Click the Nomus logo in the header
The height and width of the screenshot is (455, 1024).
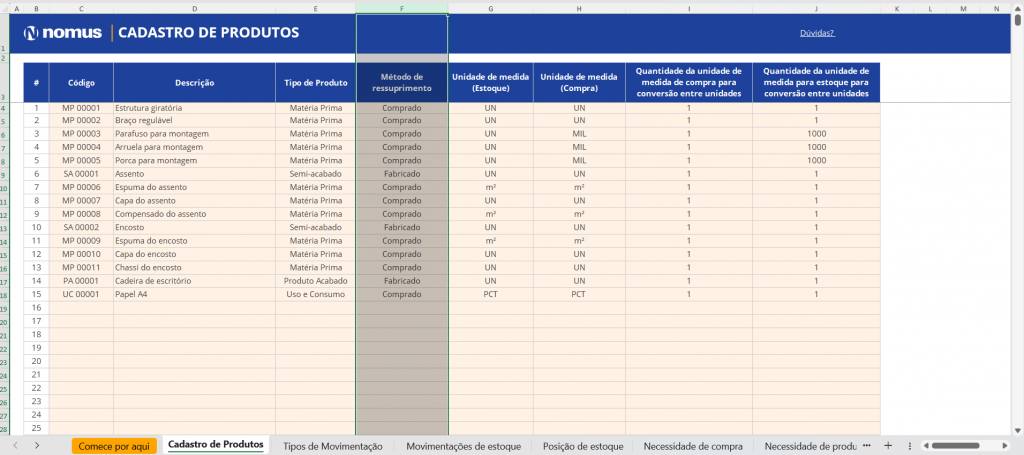tap(64, 33)
